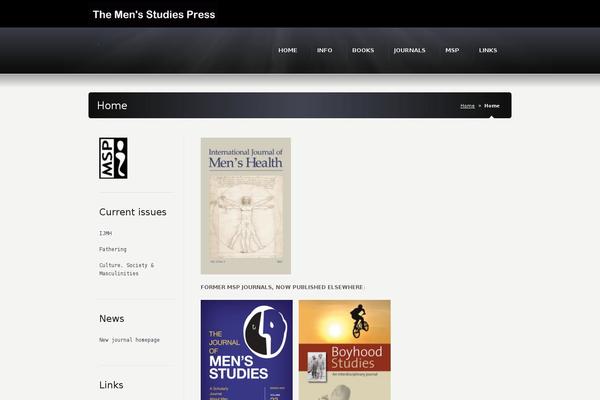The height and width of the screenshot is (400, 600).
Task: Click the MSP logo in the sidebar
Action: [x=113, y=158]
